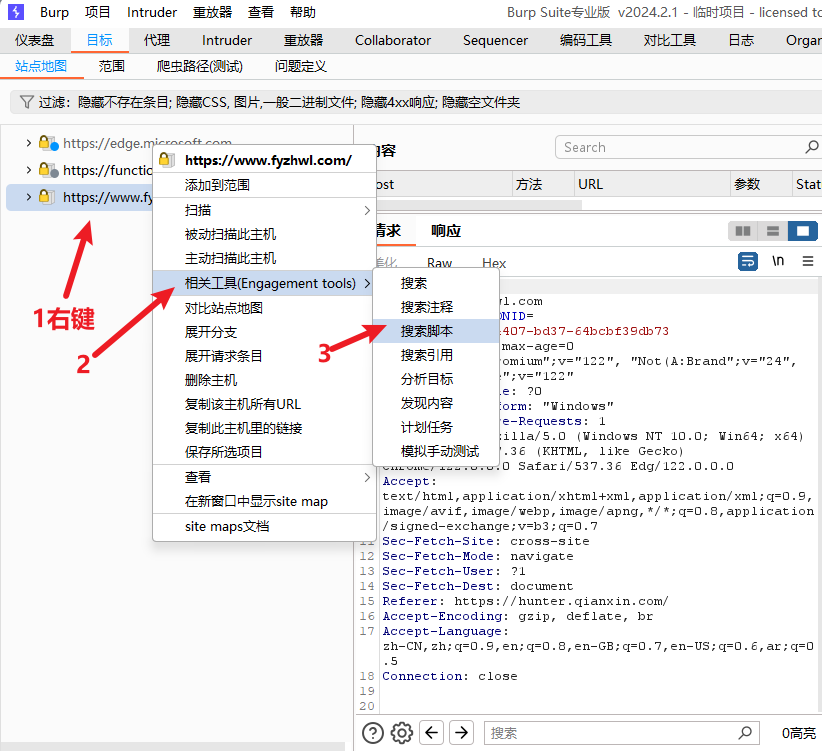Select 添加到范围 in context menu
This screenshot has height=751, width=822.
coord(264,185)
